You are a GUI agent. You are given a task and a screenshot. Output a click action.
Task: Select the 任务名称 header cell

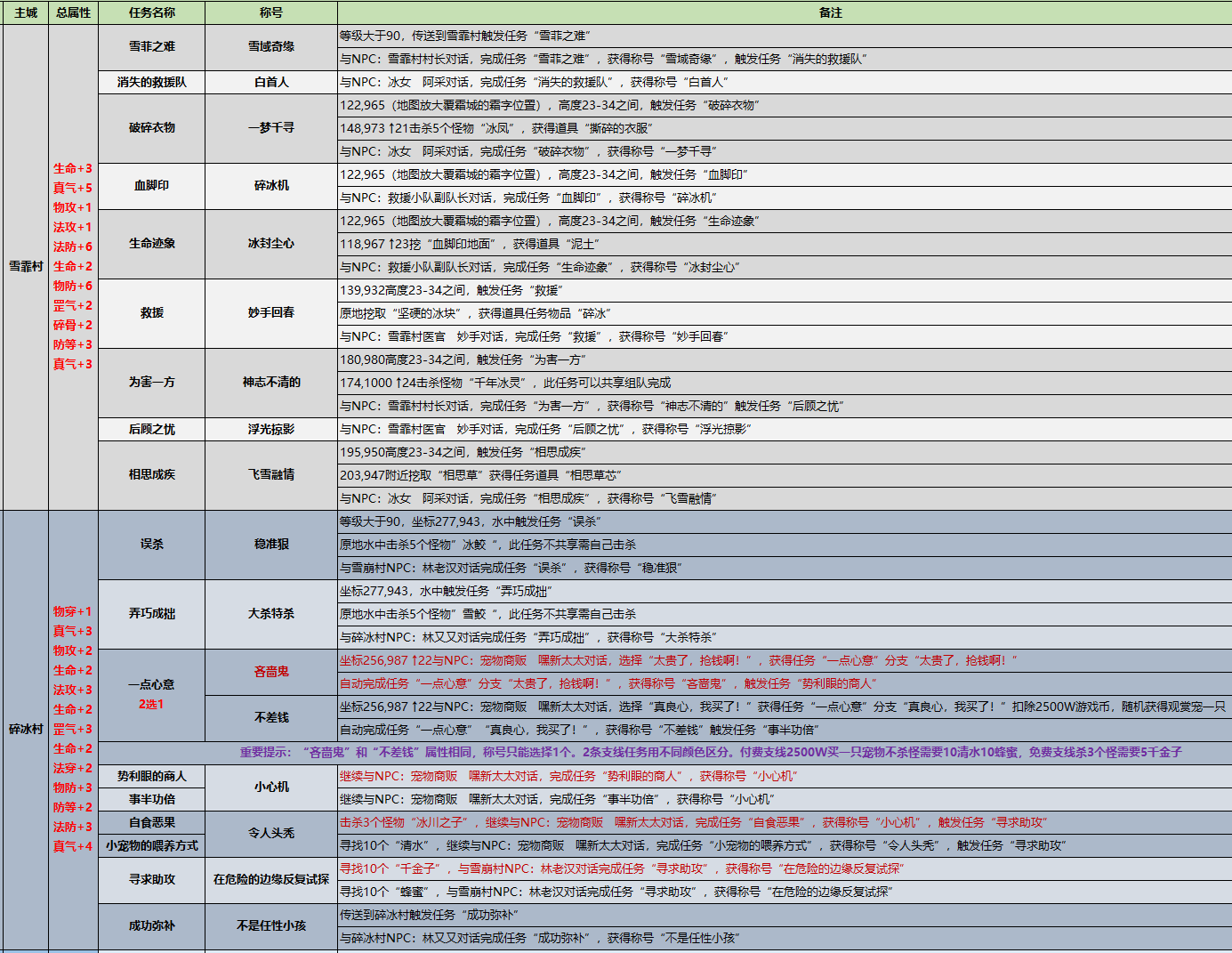152,12
